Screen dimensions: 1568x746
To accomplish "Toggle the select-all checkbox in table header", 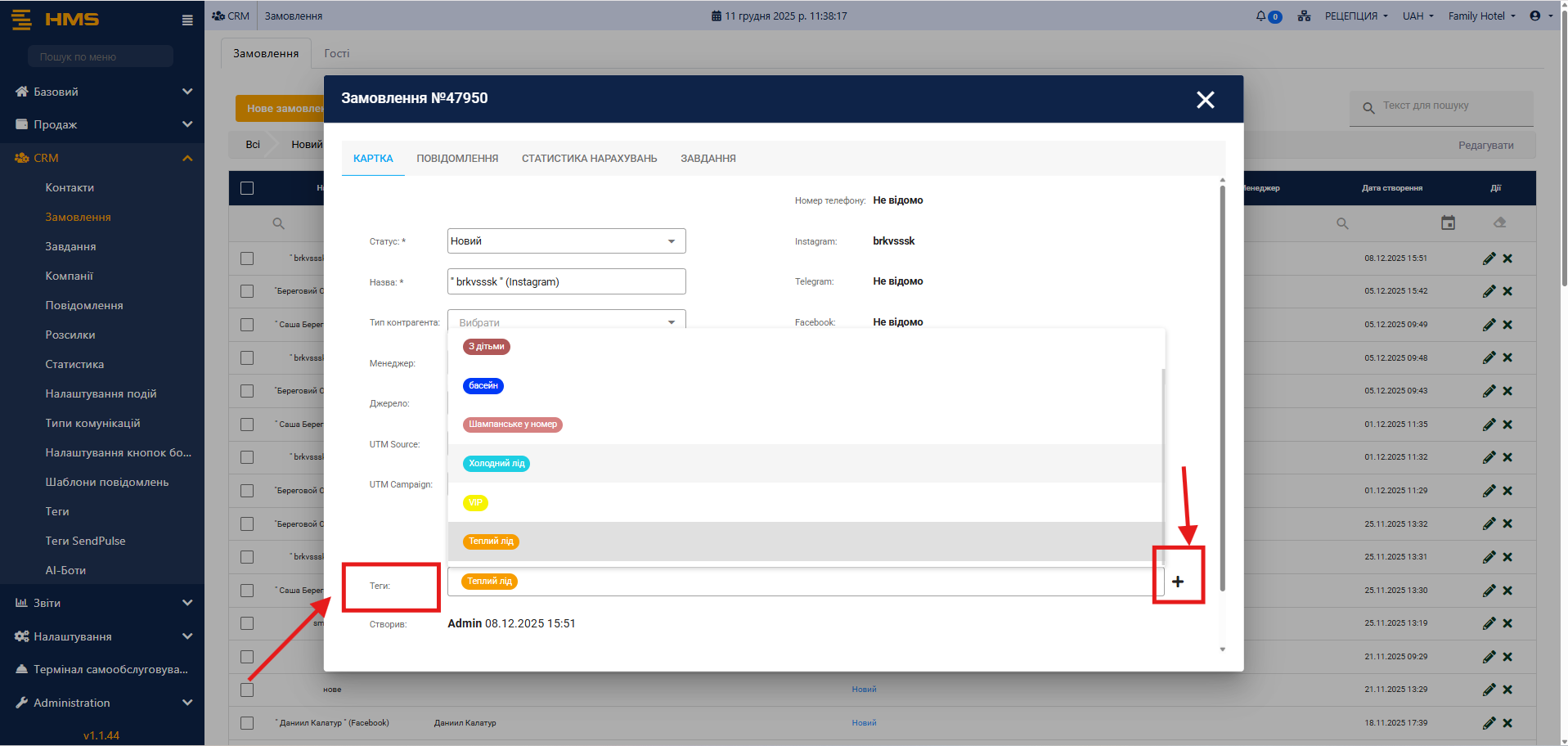I will tap(247, 188).
